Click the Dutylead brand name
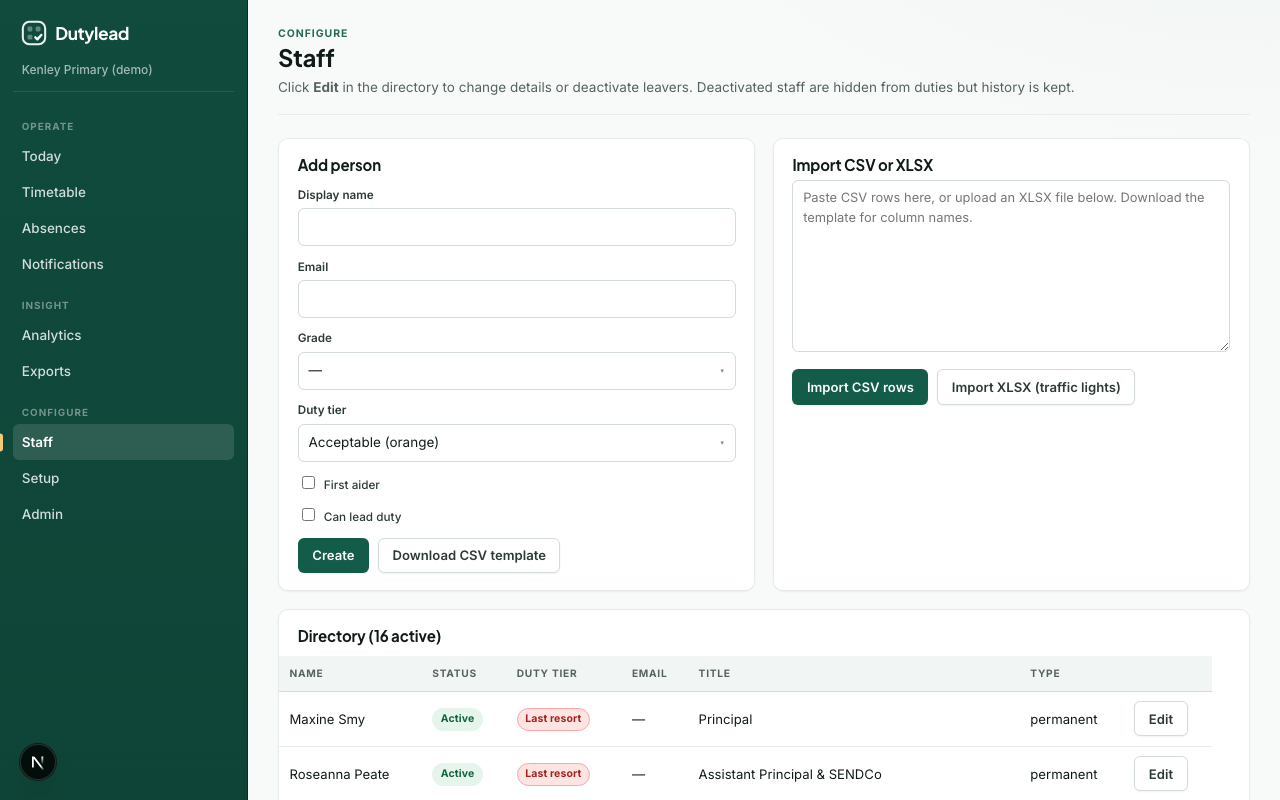Image resolution: width=1280 pixels, height=800 pixels. 92,34
